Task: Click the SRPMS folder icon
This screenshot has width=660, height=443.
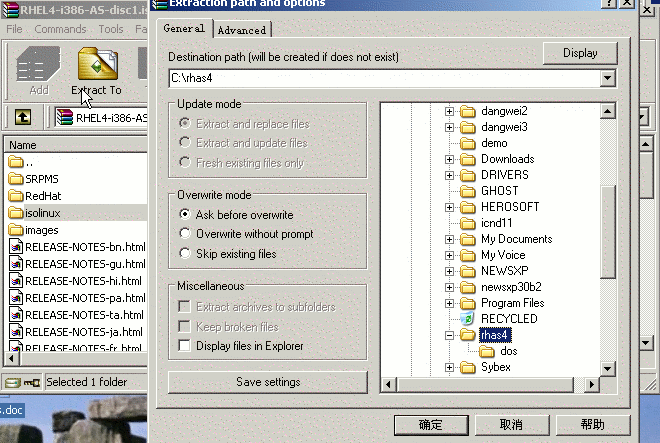Action: click(x=15, y=179)
